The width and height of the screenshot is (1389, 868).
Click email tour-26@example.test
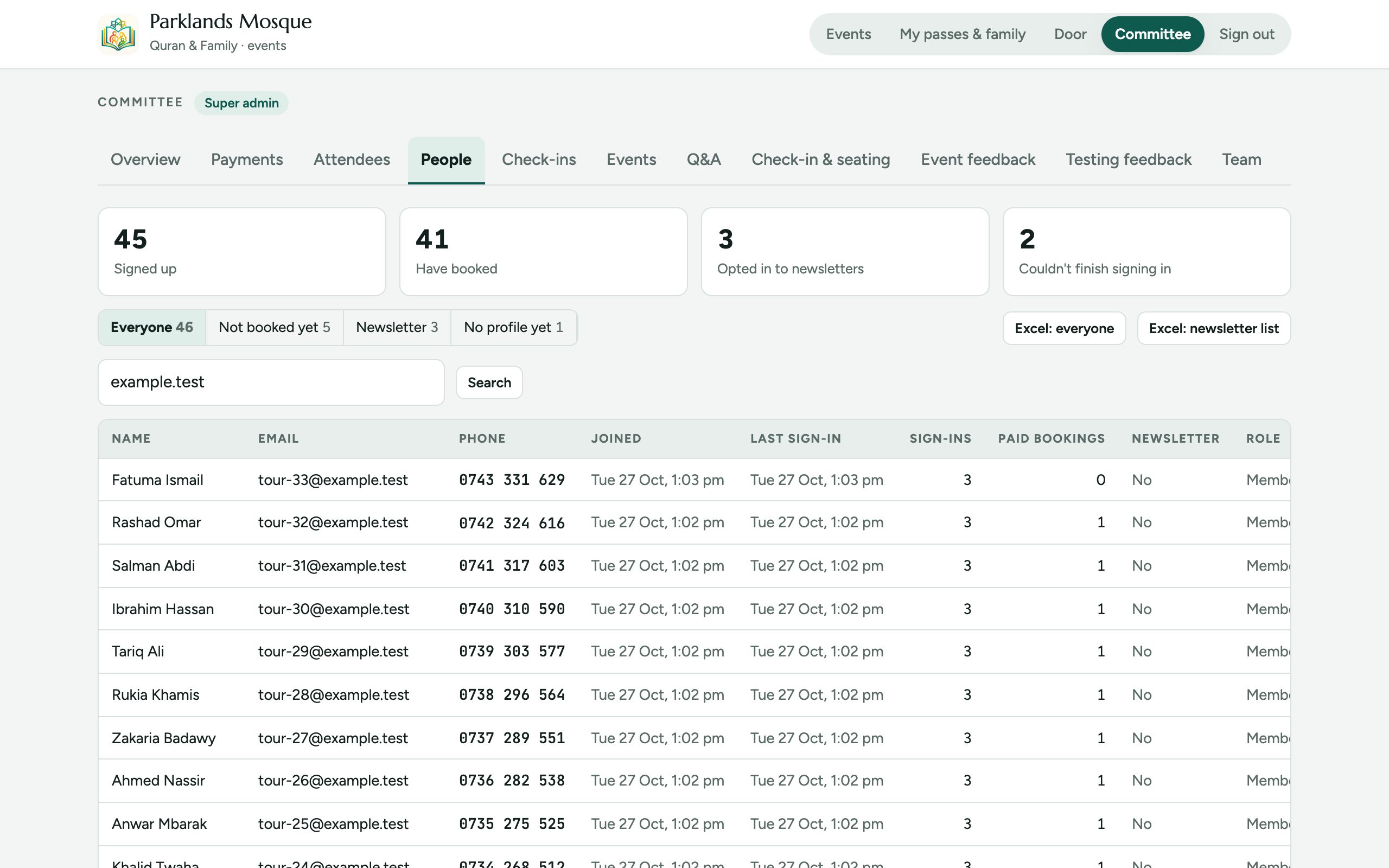click(333, 781)
